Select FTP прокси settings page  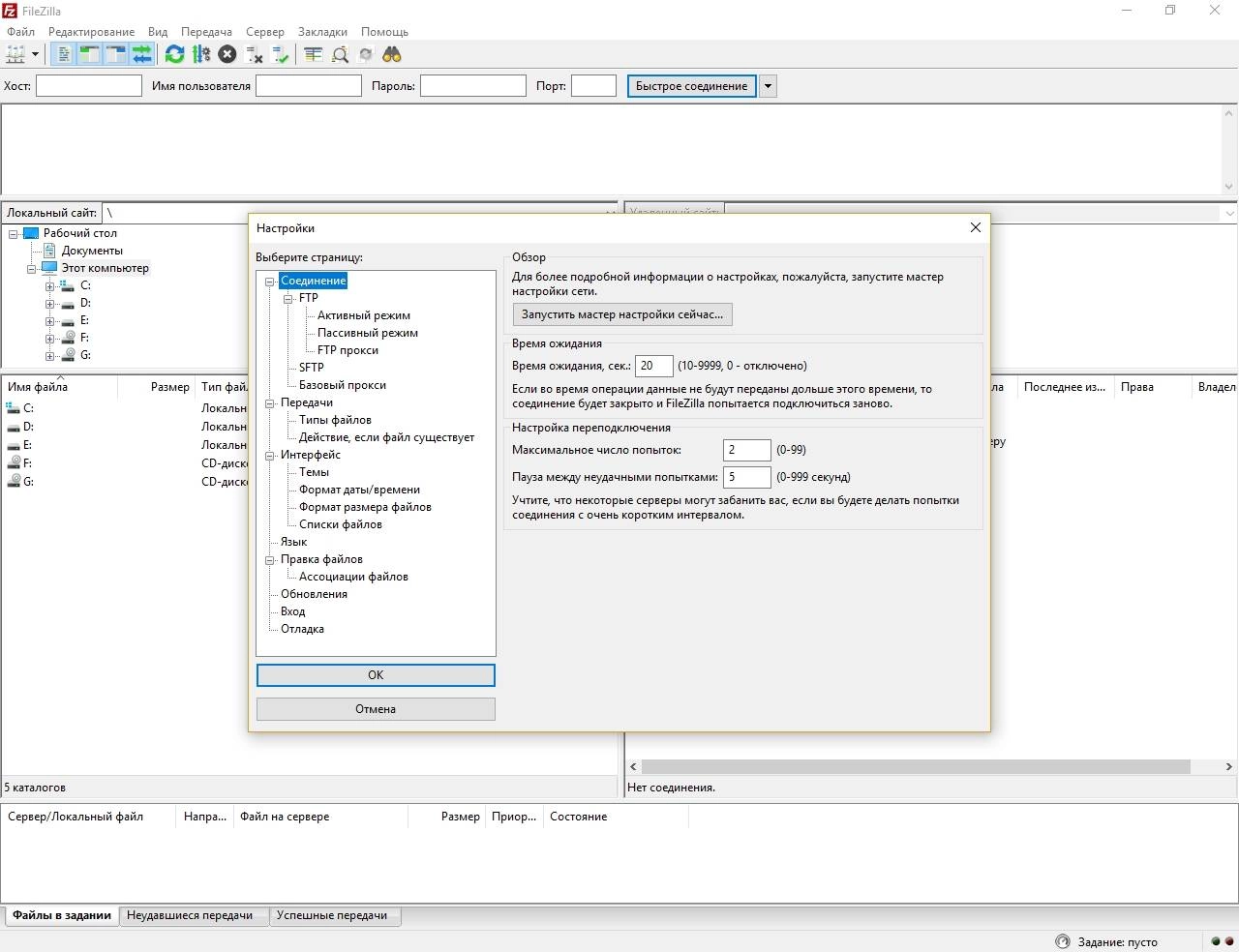348,350
